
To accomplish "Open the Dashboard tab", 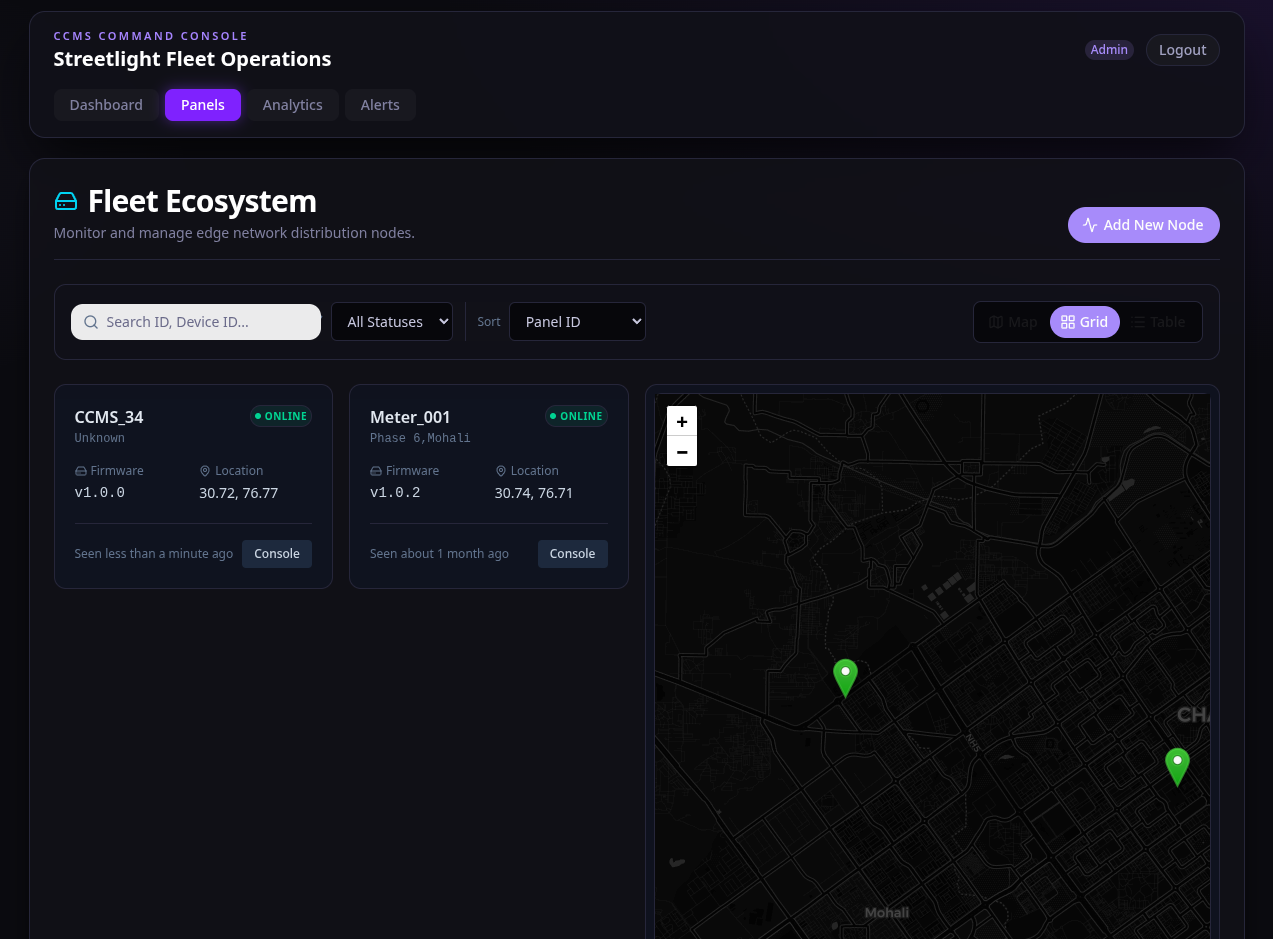I will (x=106, y=105).
